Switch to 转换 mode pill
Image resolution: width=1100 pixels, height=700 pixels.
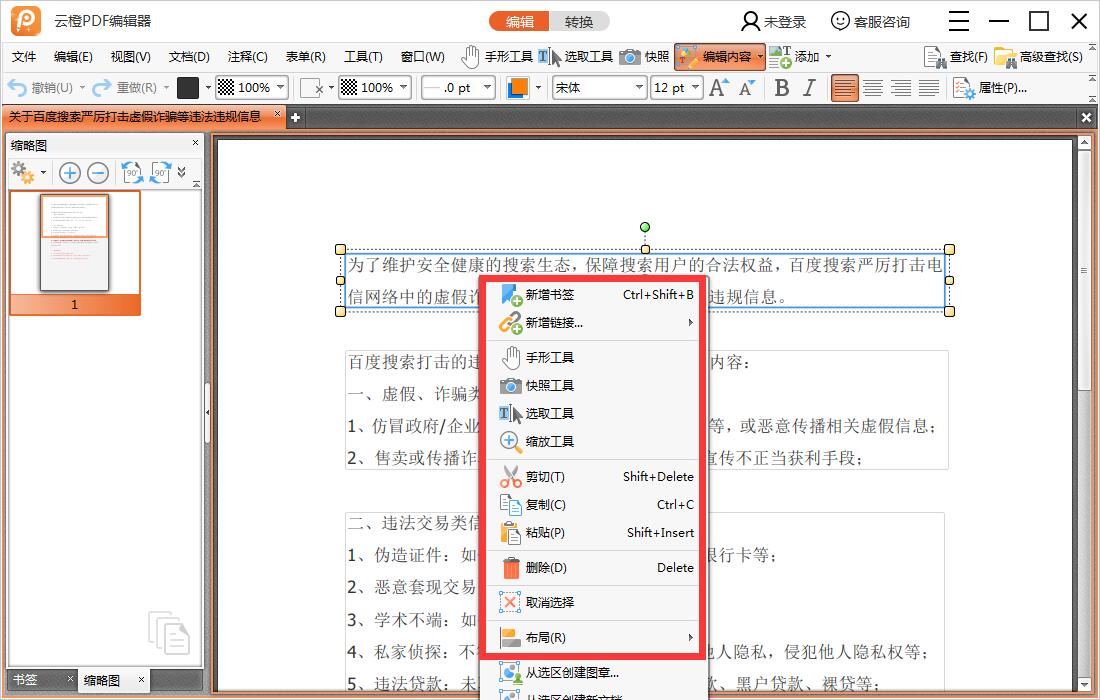tap(579, 22)
